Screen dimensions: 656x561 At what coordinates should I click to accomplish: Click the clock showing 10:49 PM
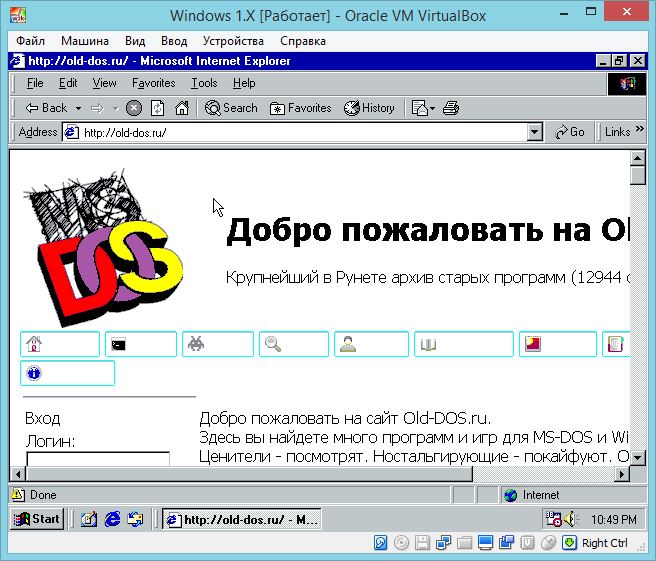(614, 520)
